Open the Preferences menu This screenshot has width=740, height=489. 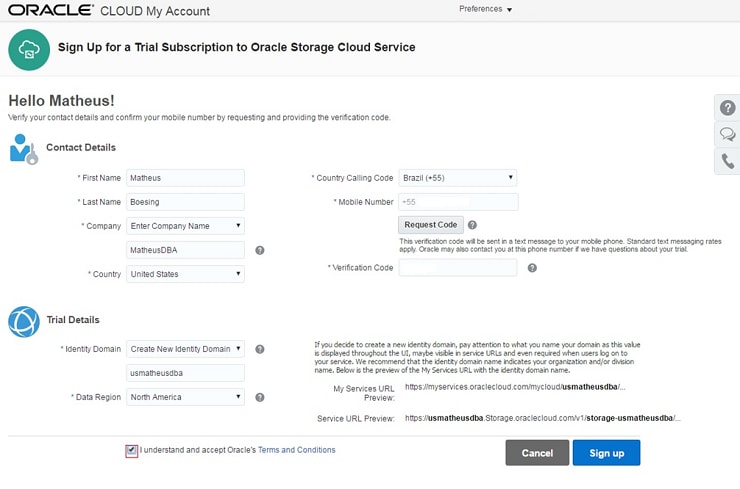(485, 9)
